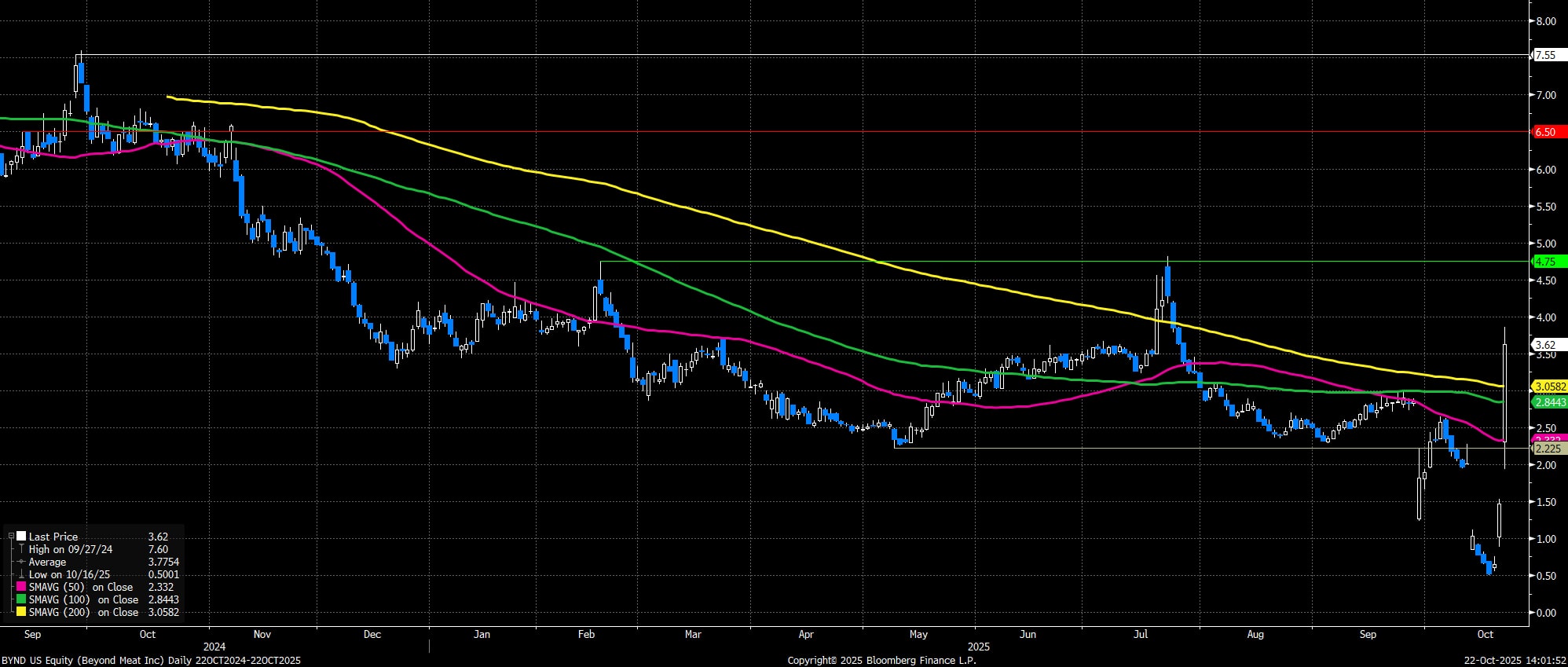Select the 'SMAVG (200) on Close' legend entry
The height and width of the screenshot is (667, 1568).
(83, 612)
